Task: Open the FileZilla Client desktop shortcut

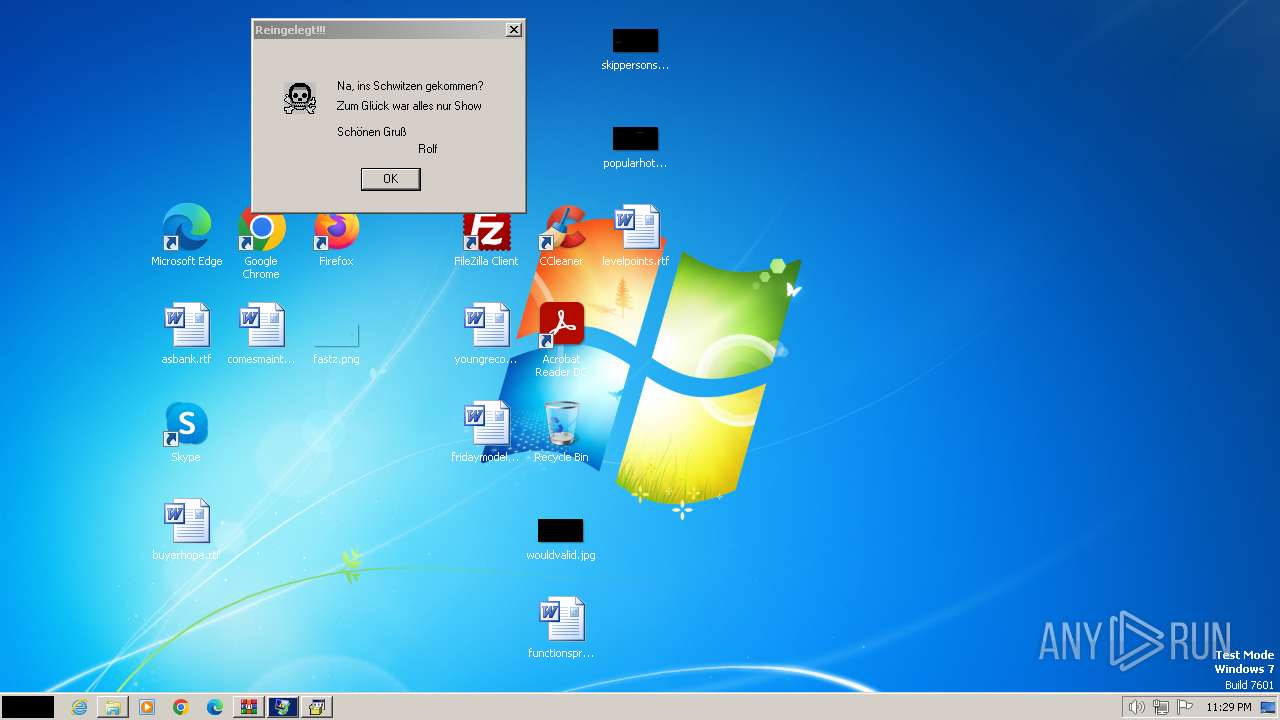Action: [486, 238]
